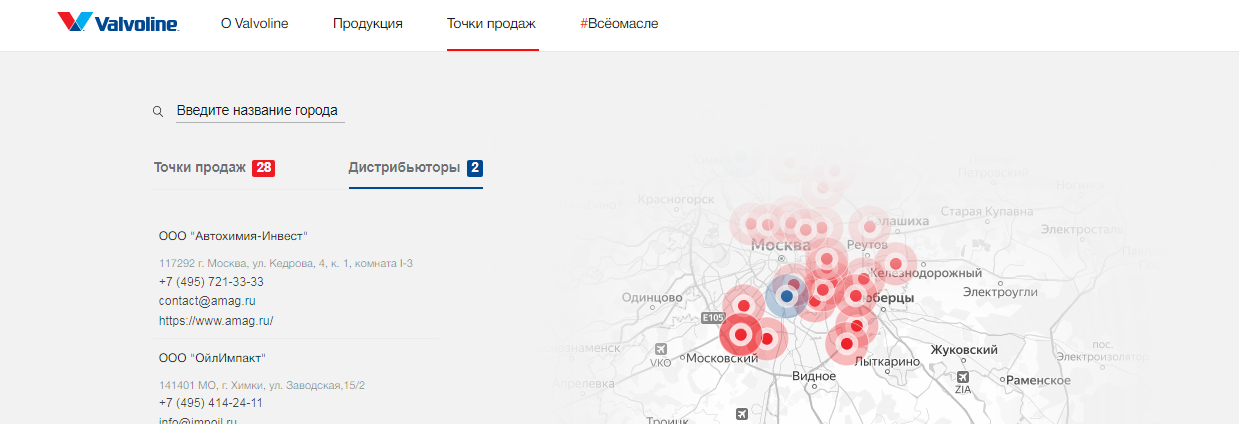Screen dimensions: 1239x424
Task: Click the red marker over Балашиха
Action: point(868,227)
